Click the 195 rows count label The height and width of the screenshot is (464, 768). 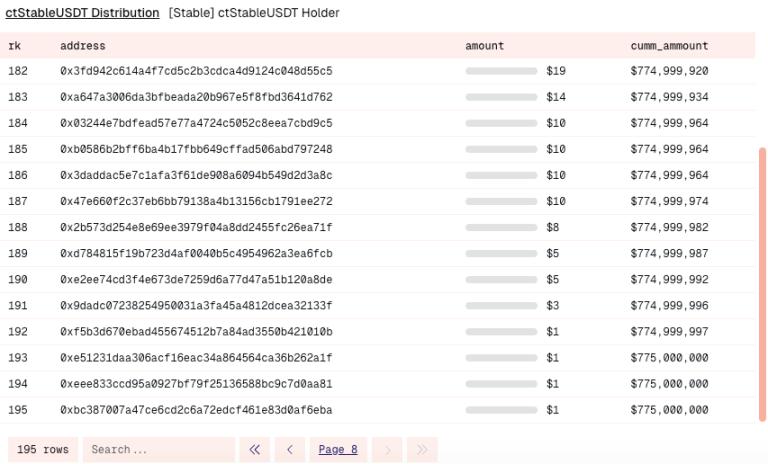coord(43,450)
